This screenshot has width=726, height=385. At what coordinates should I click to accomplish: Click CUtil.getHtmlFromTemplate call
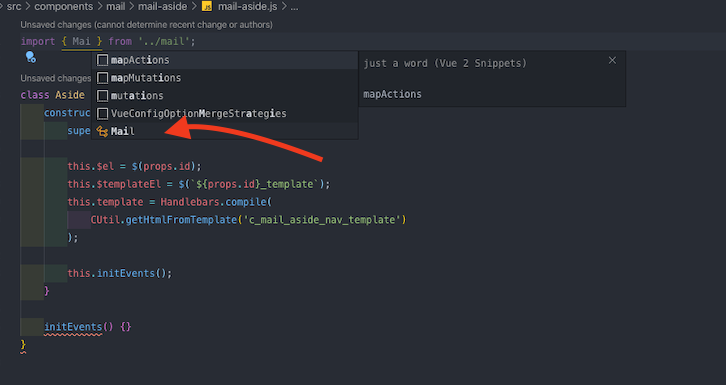coord(164,220)
